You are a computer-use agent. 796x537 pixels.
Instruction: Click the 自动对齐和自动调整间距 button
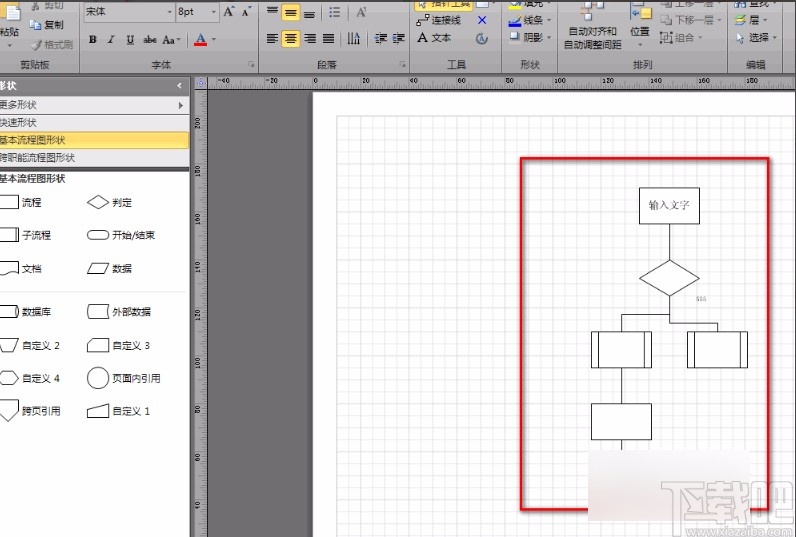[592, 38]
